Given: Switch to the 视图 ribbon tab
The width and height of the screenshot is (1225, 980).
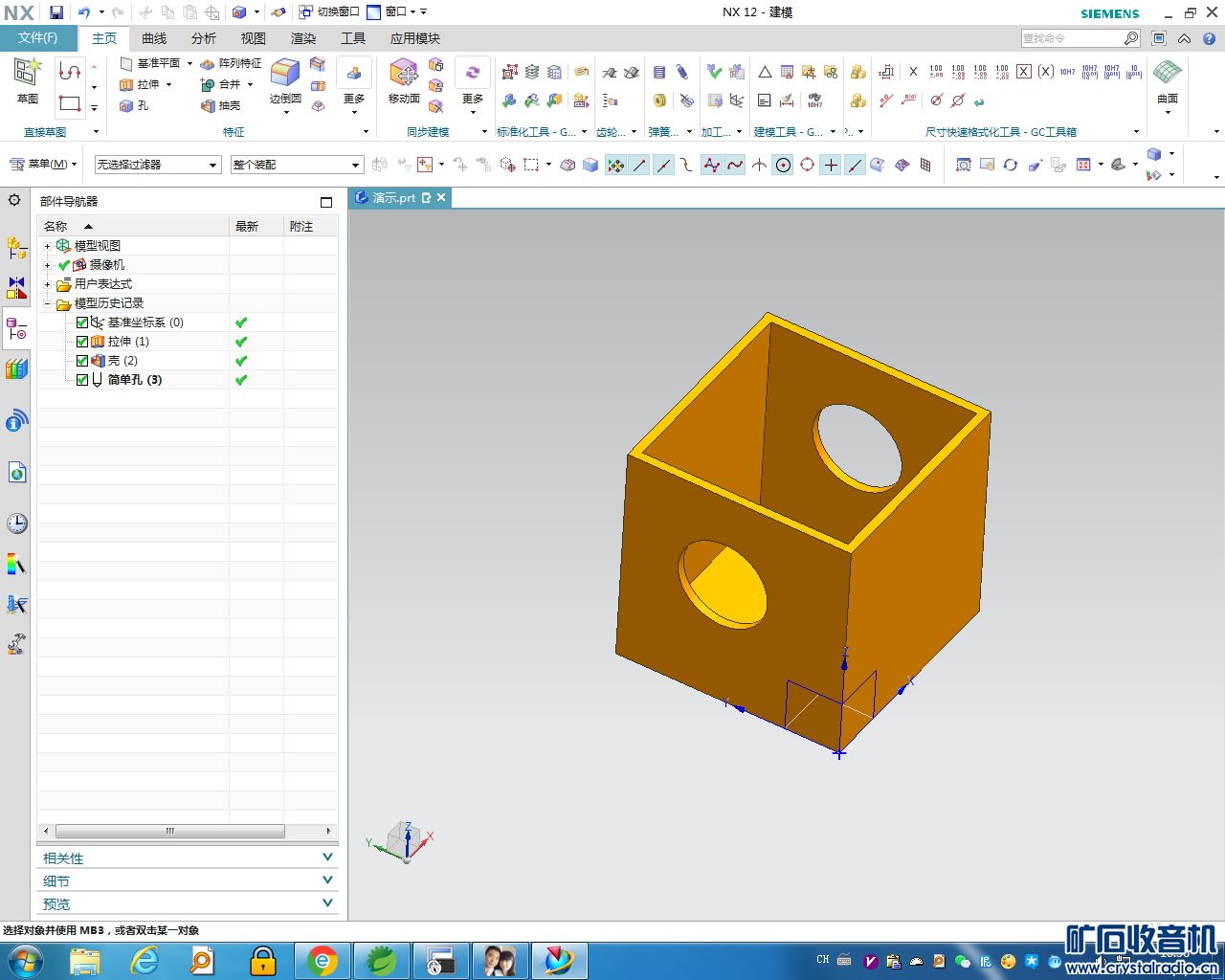Looking at the screenshot, I should tap(254, 38).
